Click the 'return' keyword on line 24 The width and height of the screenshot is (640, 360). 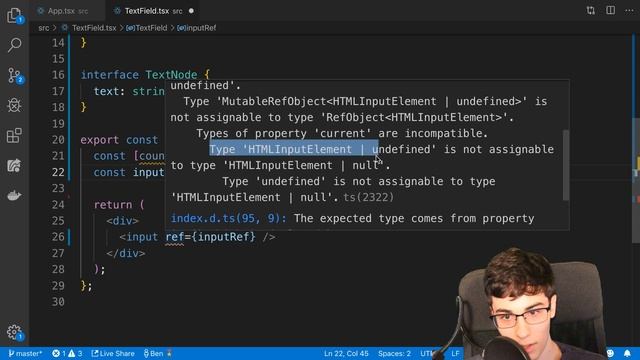[x=113, y=204]
